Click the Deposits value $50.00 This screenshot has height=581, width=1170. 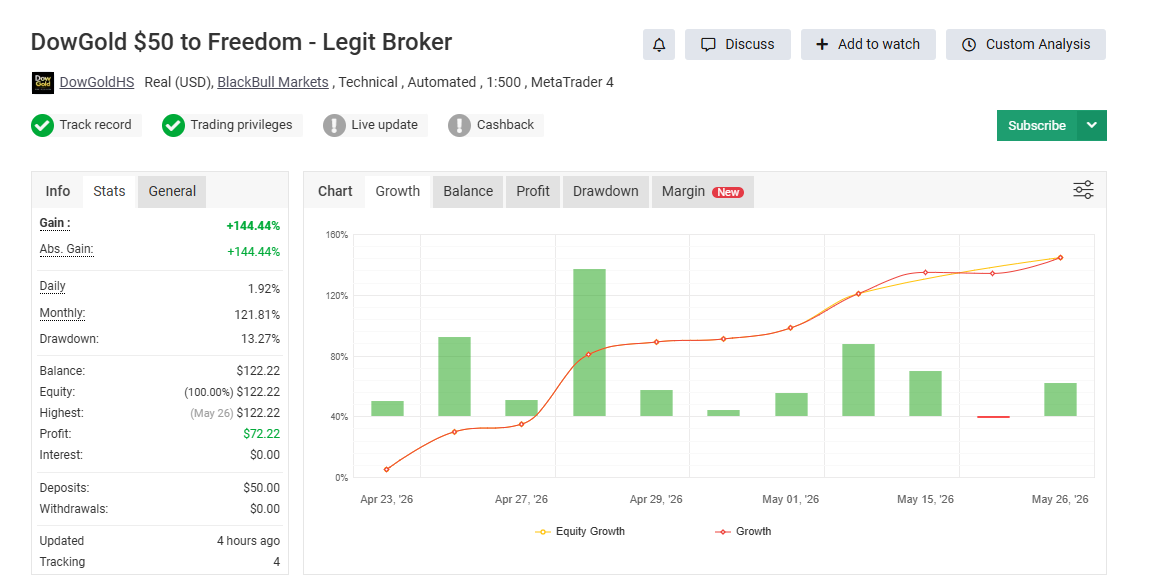(x=261, y=488)
